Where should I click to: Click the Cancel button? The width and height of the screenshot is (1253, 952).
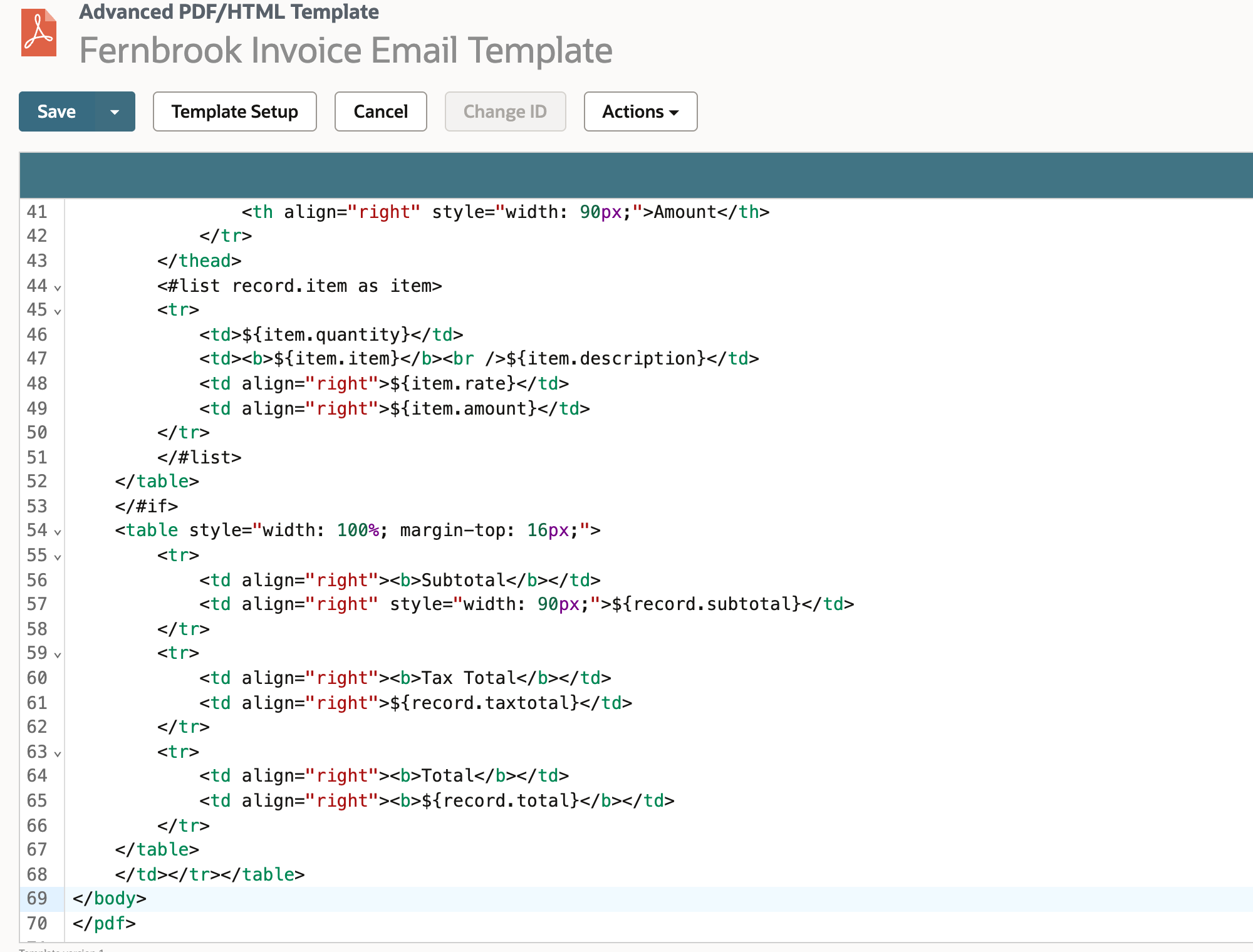(x=381, y=111)
